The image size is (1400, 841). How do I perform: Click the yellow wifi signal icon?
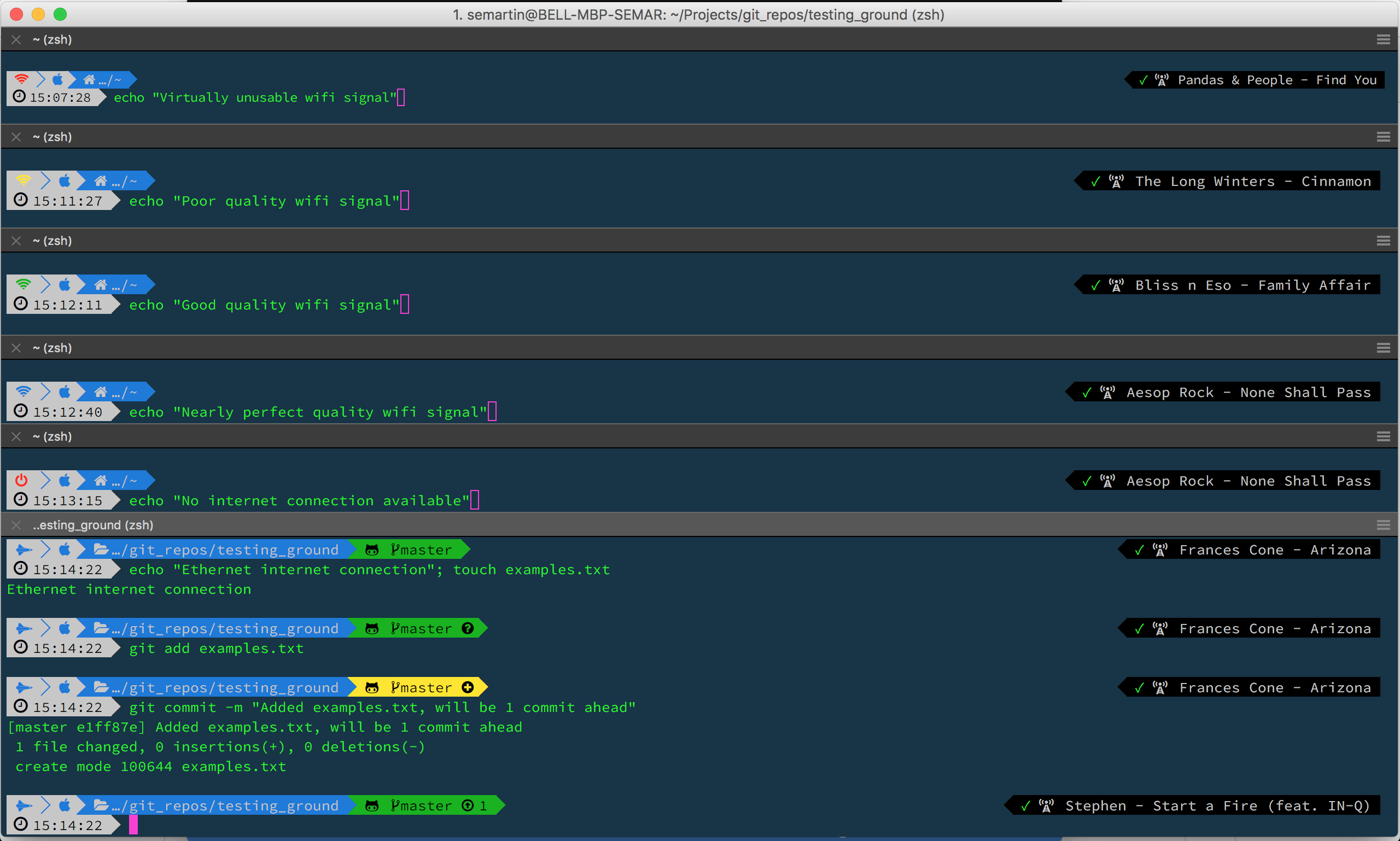tap(23, 180)
